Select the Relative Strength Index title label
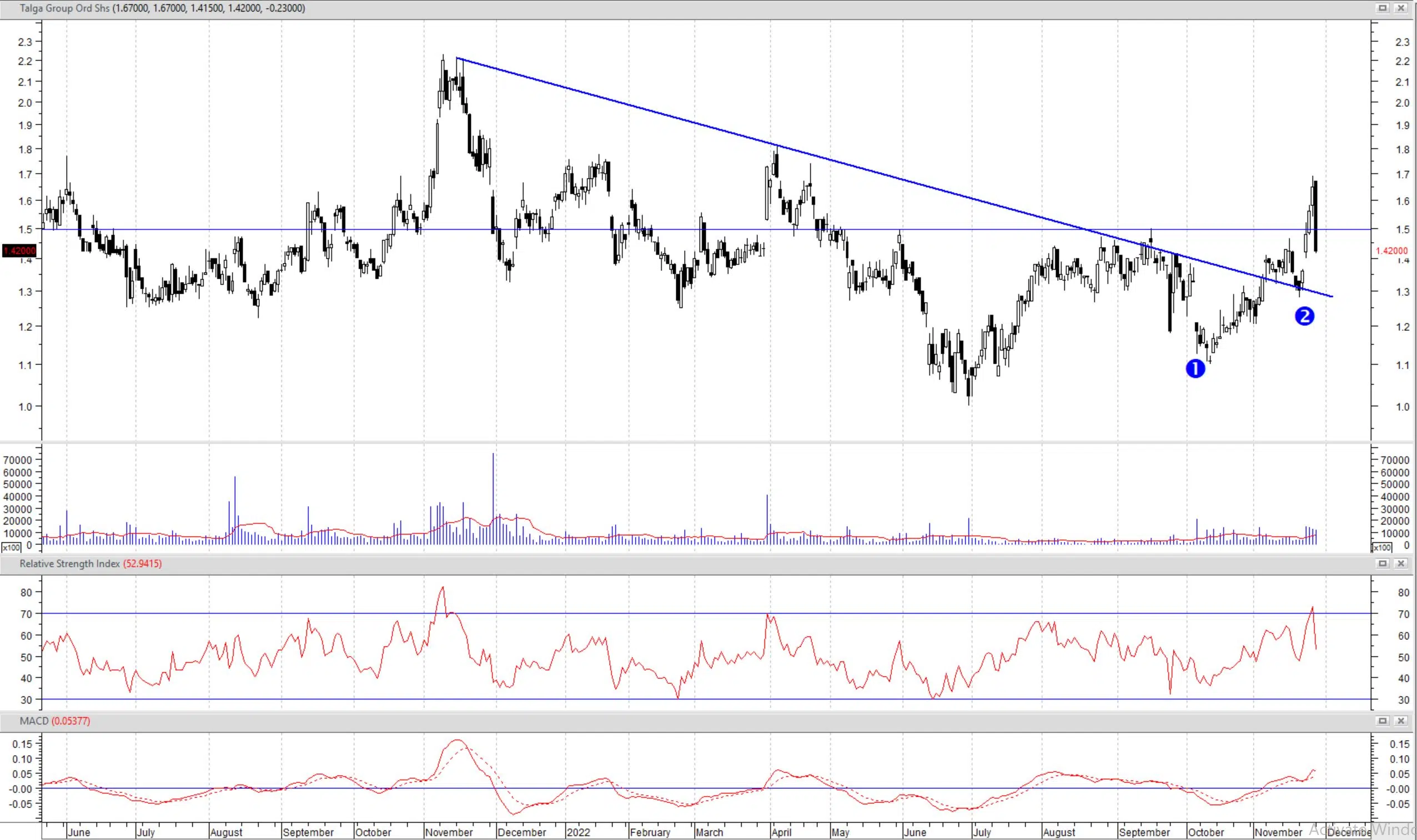The width and height of the screenshot is (1417, 840). tap(69, 564)
